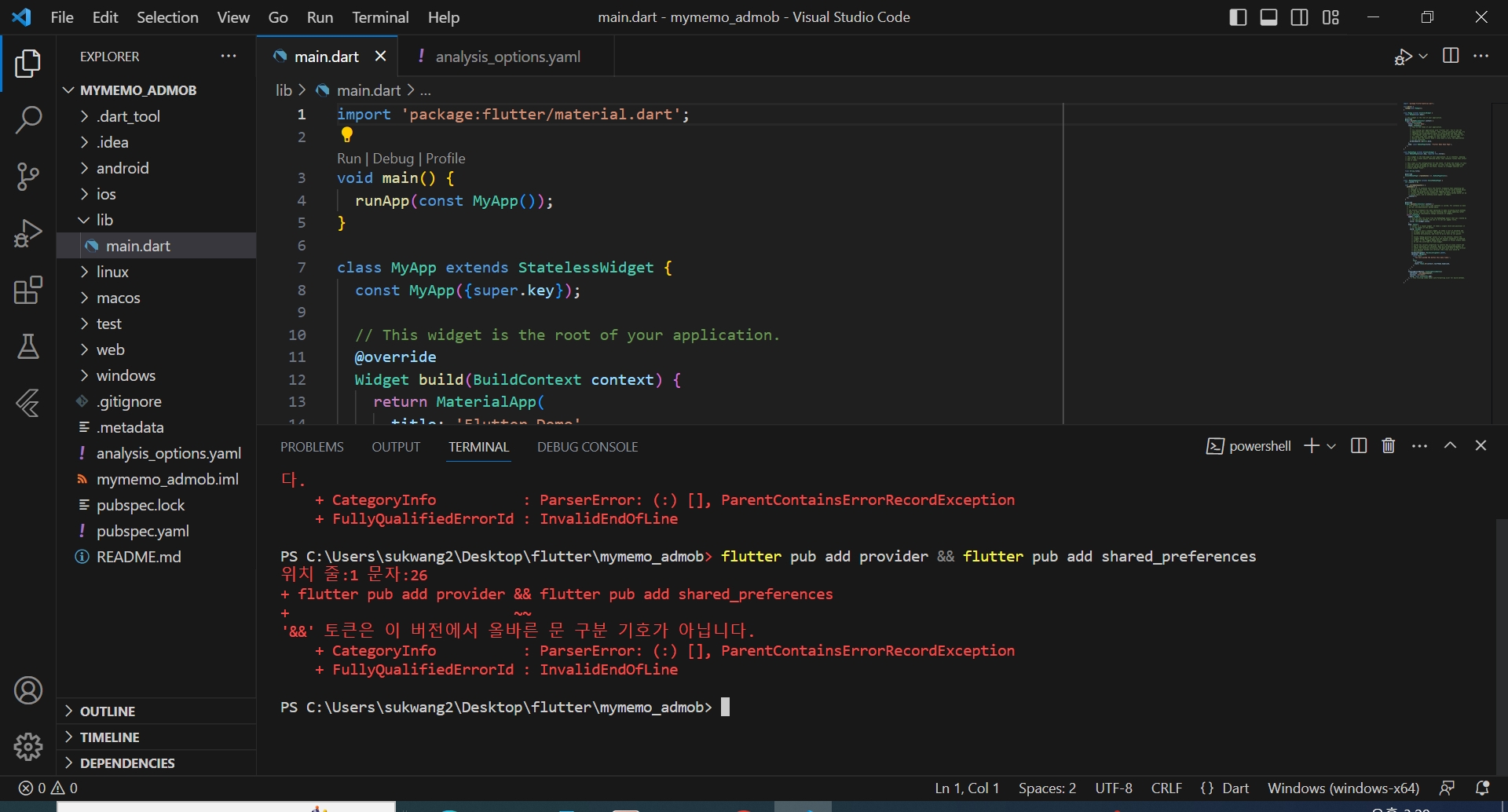
Task: Open the feedback icon in status bar
Action: 1447,788
